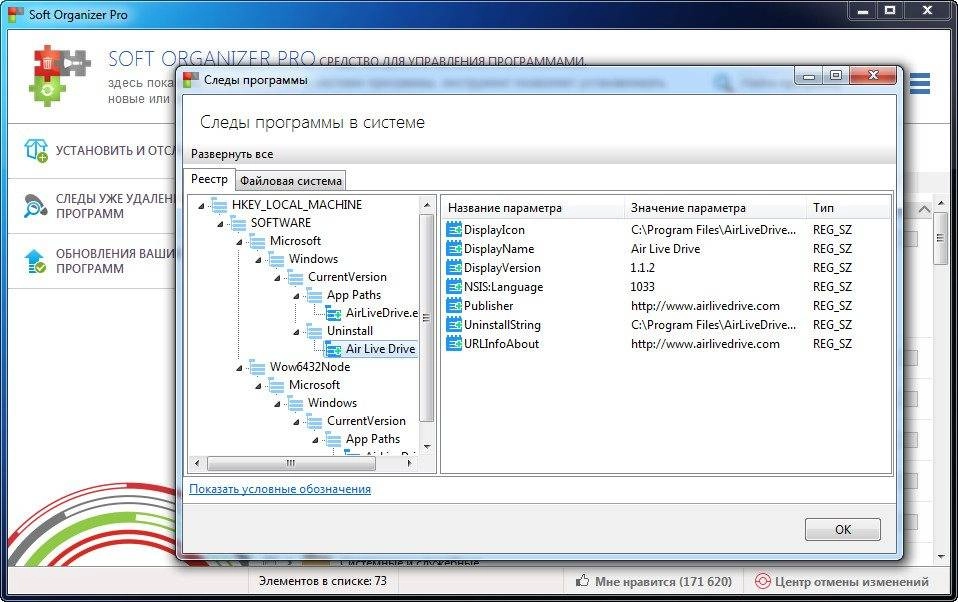
Task: Click the NSIS:Language registry value icon
Action: [454, 287]
